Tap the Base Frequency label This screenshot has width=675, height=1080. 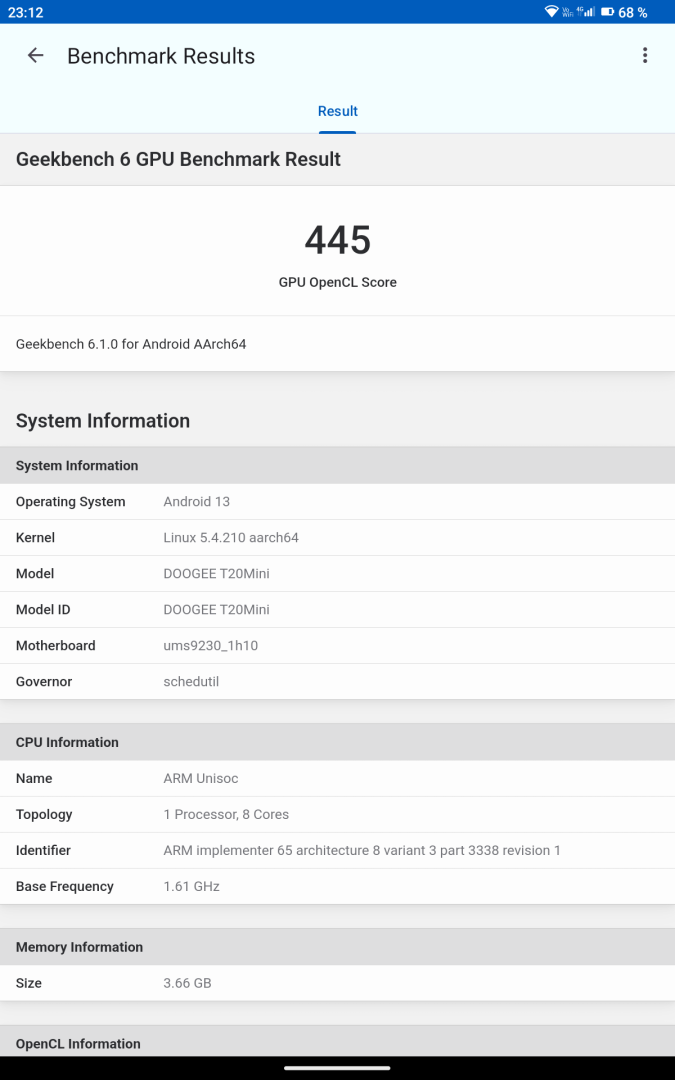pyautogui.click(x=65, y=886)
